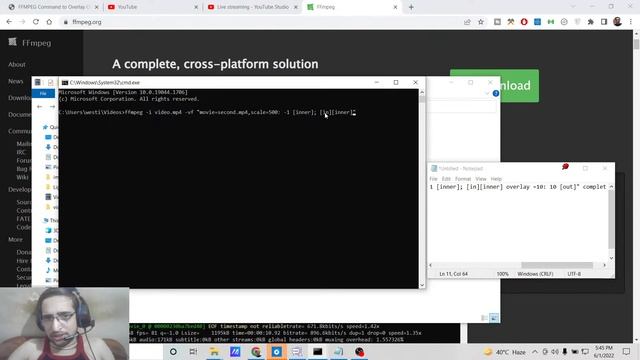This screenshot has height=360, width=640.
Task: Open Task View on the taskbar
Action: [193, 352]
